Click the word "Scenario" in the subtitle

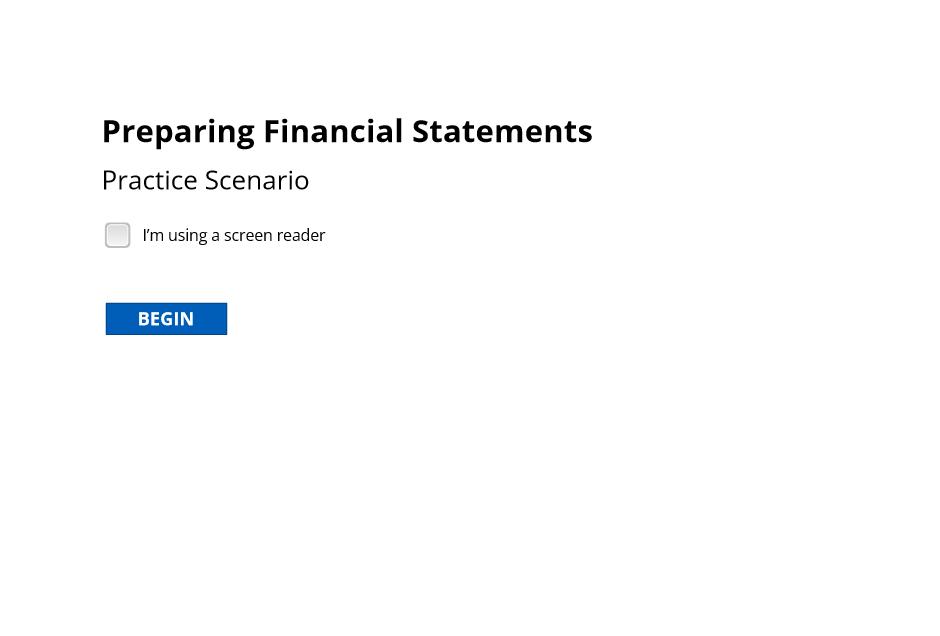(x=257, y=180)
